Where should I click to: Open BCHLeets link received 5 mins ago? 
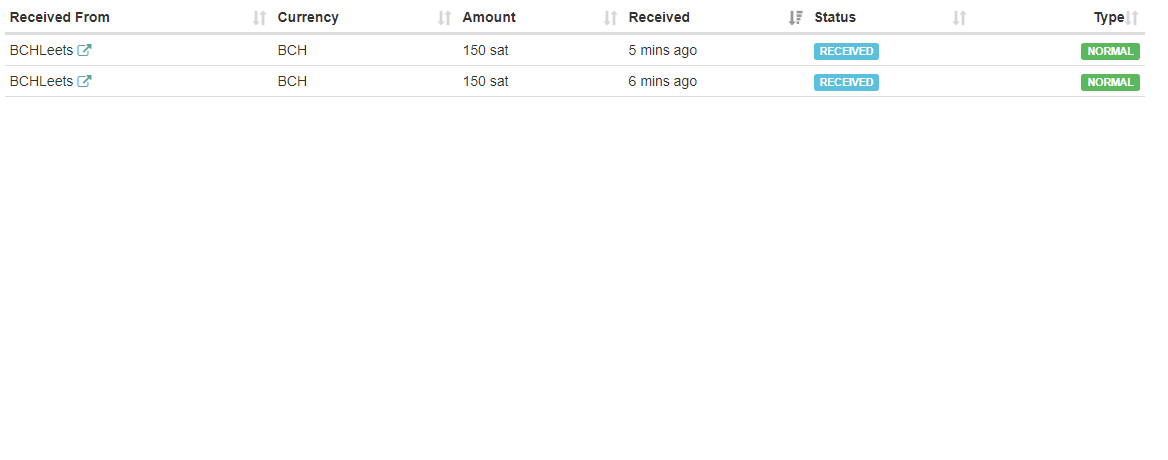pos(41,51)
